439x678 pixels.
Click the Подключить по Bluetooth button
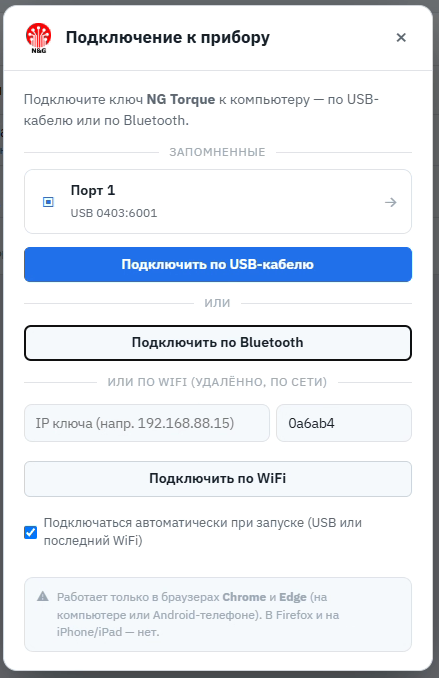218,342
